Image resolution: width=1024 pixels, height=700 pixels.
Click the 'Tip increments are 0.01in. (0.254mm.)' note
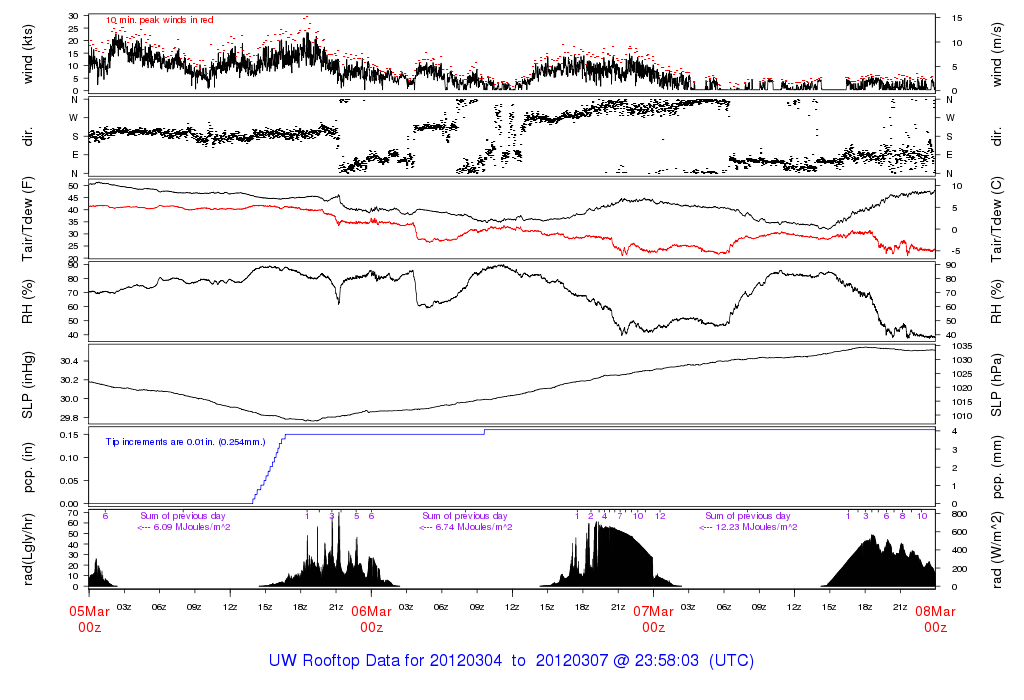click(185, 442)
